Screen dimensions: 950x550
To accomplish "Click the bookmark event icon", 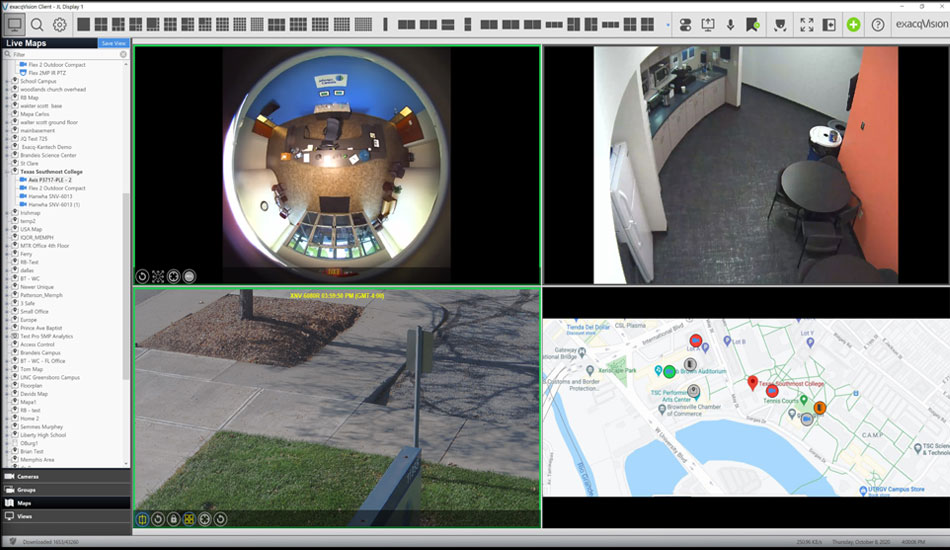I will click(752, 25).
